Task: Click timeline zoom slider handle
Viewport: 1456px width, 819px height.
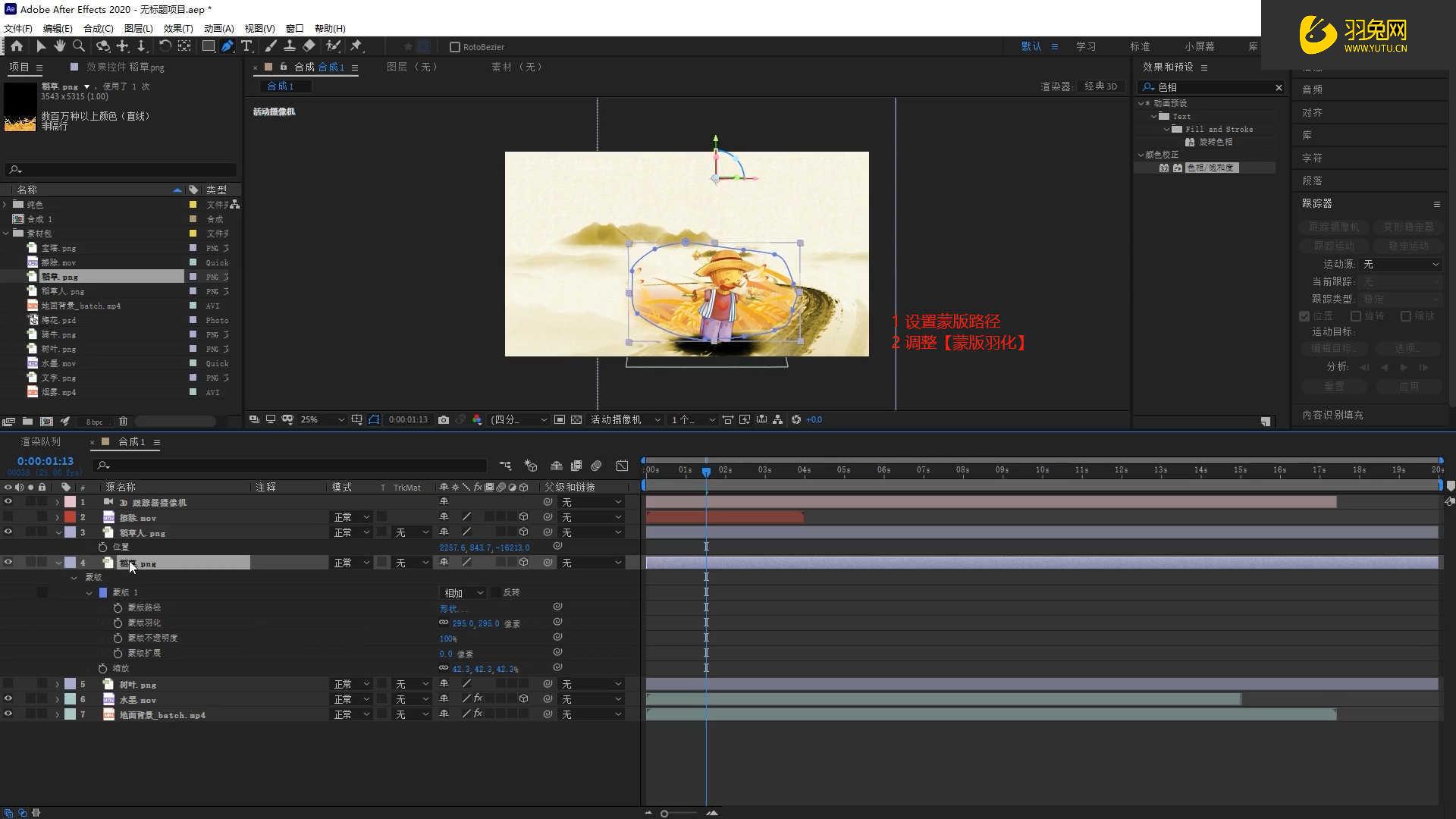Action: (664, 813)
